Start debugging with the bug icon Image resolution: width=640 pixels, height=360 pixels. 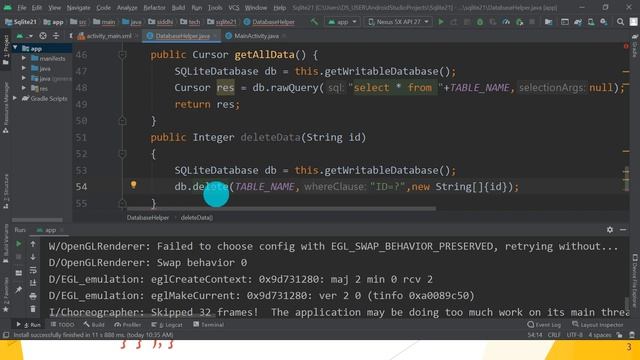pyautogui.click(x=480, y=22)
